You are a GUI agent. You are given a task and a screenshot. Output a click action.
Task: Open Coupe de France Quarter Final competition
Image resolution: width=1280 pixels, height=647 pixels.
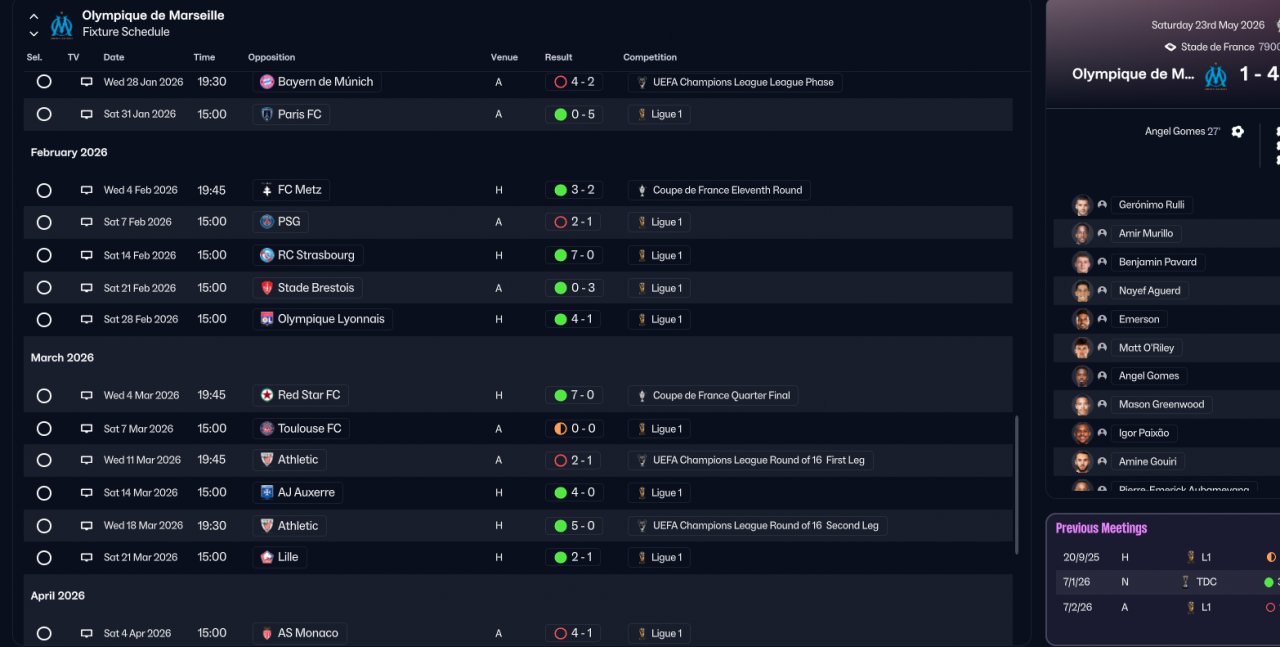click(713, 395)
